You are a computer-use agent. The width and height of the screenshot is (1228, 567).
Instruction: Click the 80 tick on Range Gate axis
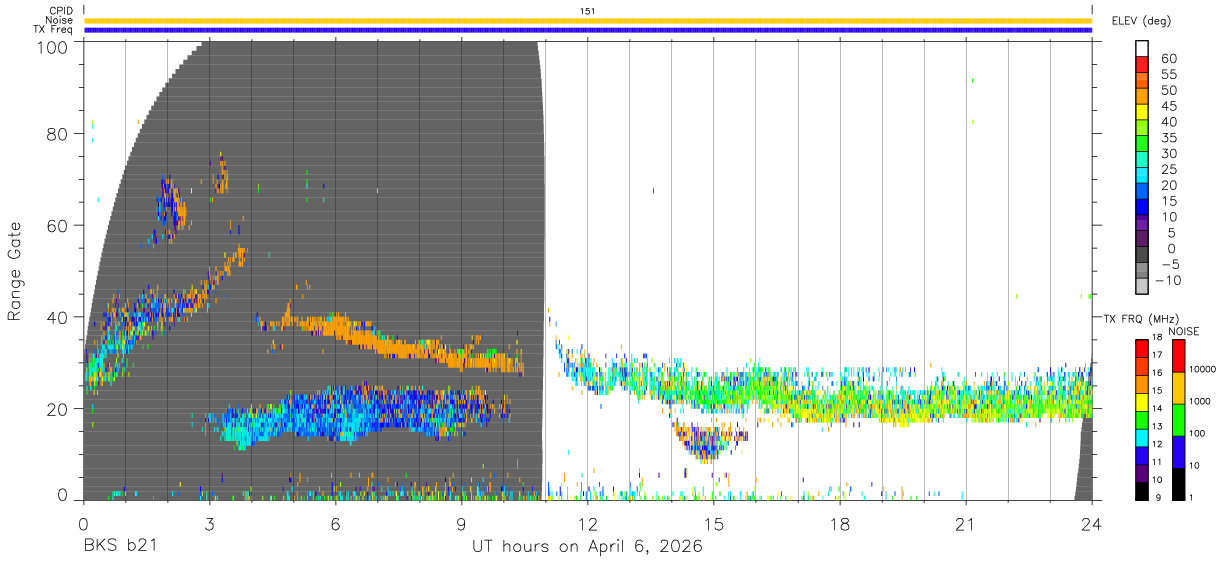57,134
